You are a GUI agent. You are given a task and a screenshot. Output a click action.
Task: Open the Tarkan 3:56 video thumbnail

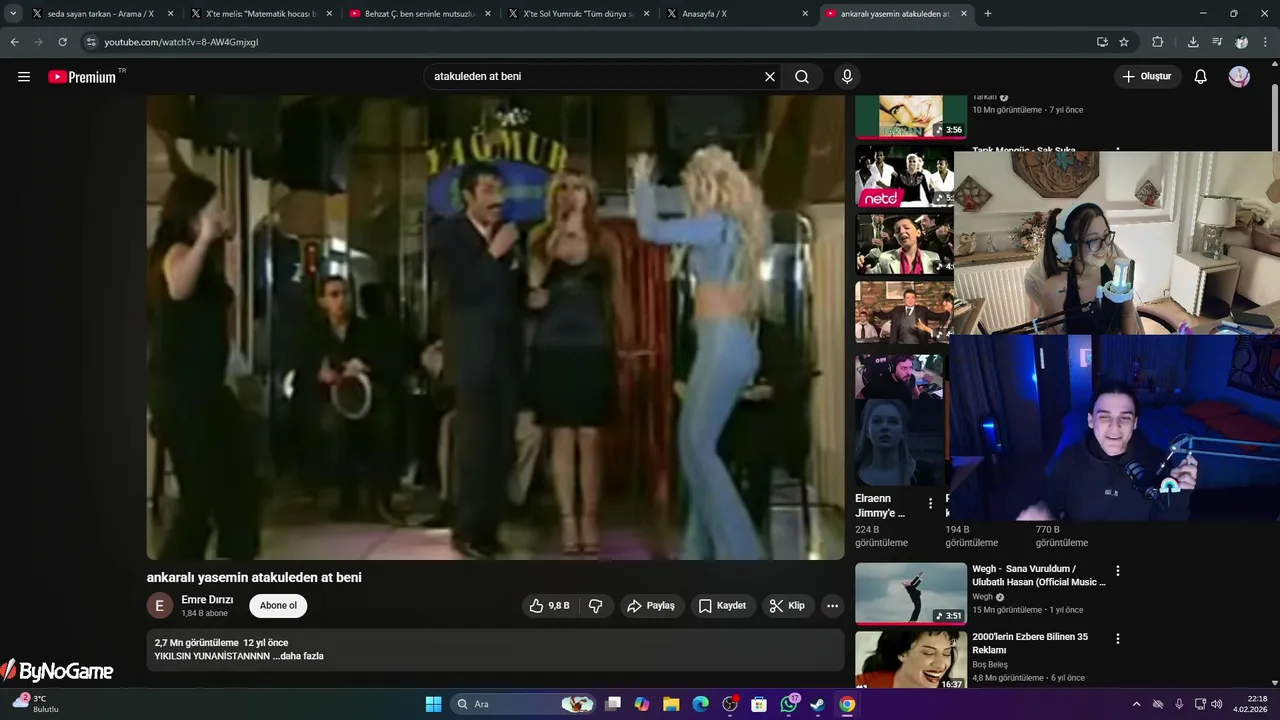click(911, 116)
